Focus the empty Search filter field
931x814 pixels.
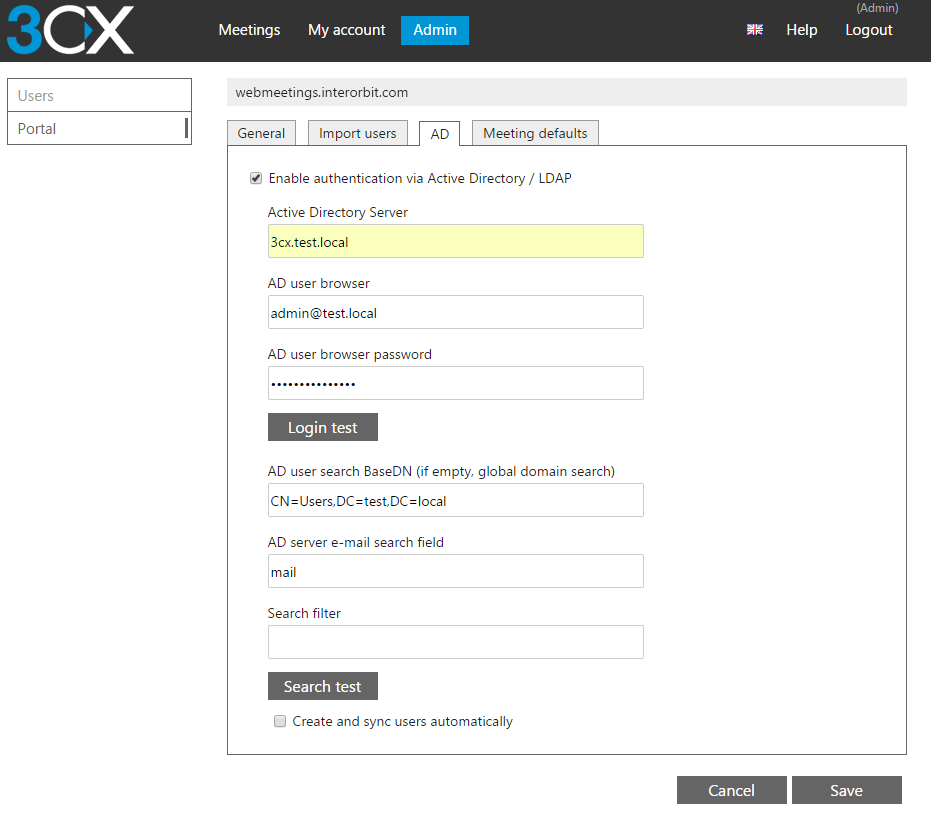tap(455, 642)
